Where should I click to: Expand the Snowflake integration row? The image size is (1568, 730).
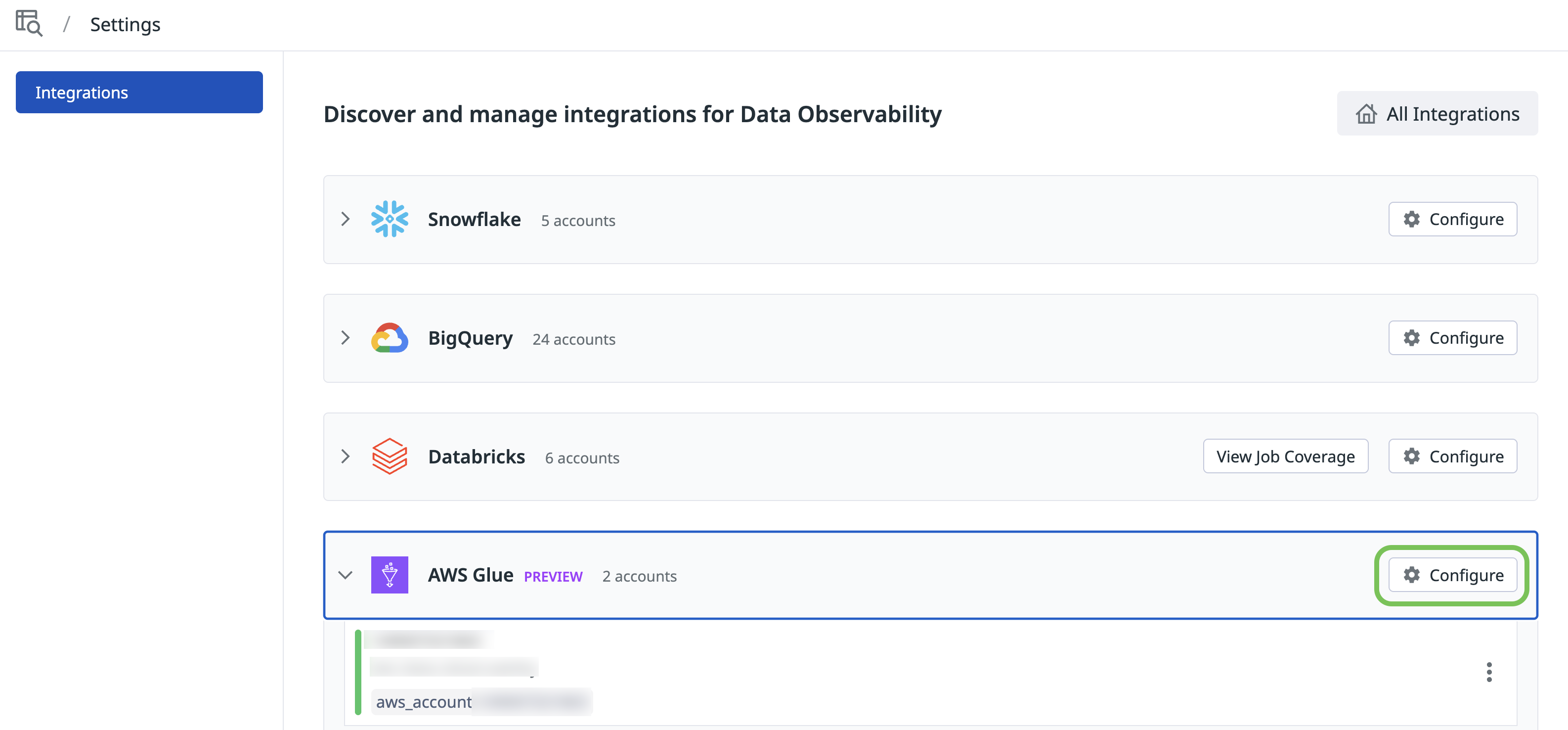(x=345, y=219)
